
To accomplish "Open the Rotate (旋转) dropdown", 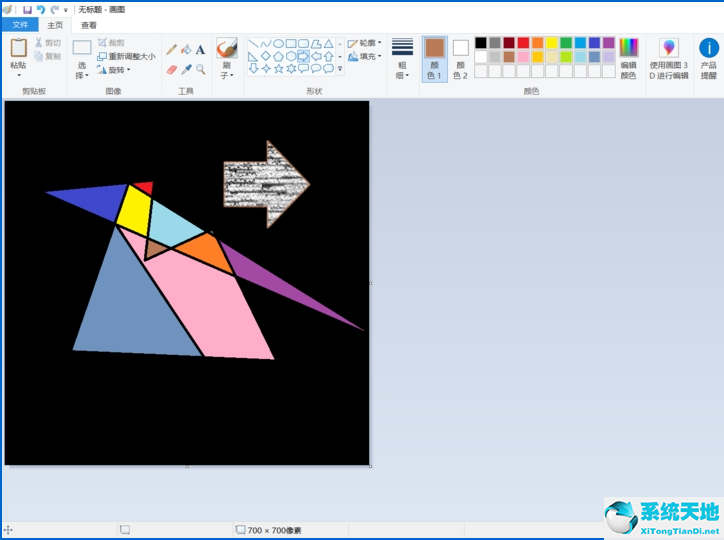I will 117,70.
